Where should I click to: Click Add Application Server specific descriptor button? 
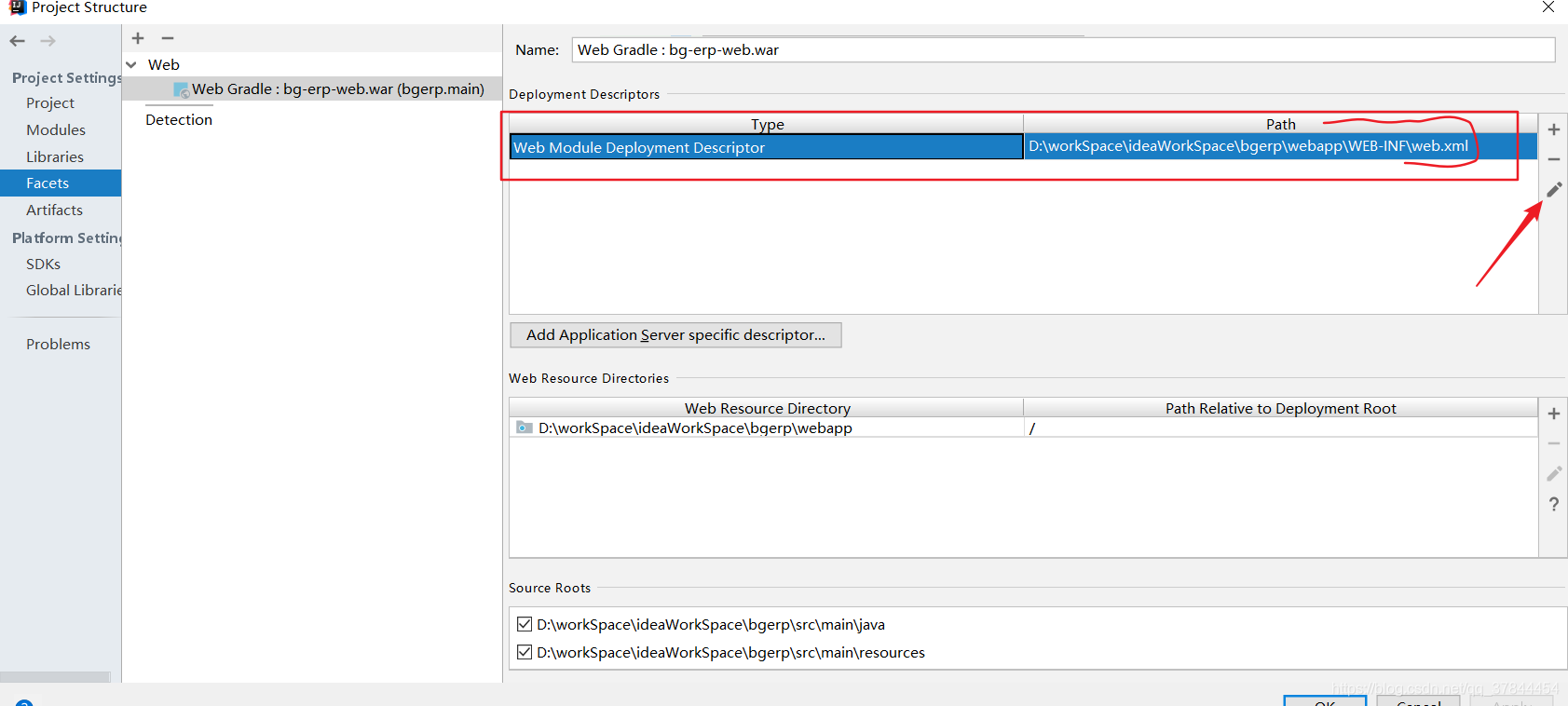coord(675,335)
